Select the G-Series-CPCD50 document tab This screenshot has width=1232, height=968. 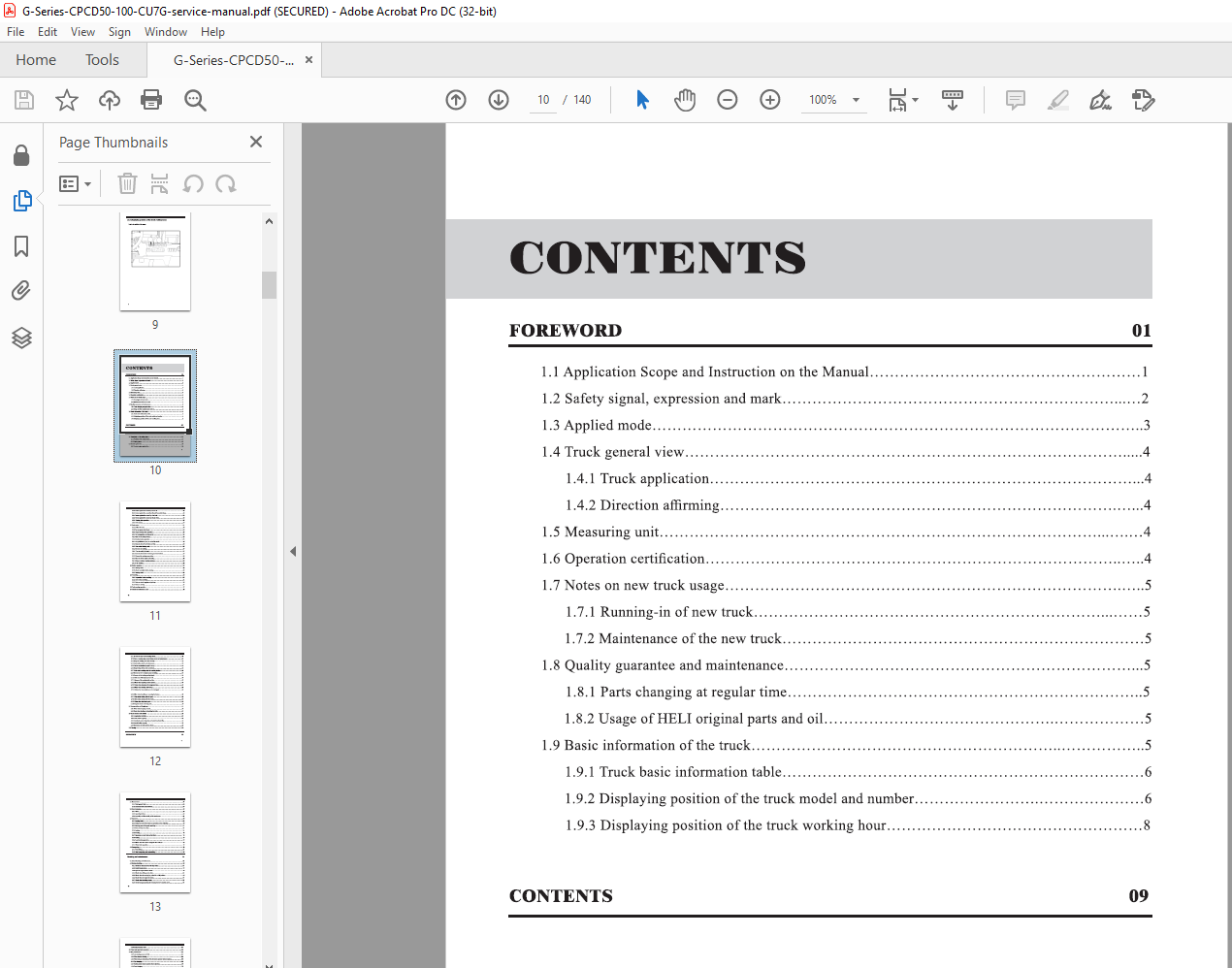click(x=233, y=60)
